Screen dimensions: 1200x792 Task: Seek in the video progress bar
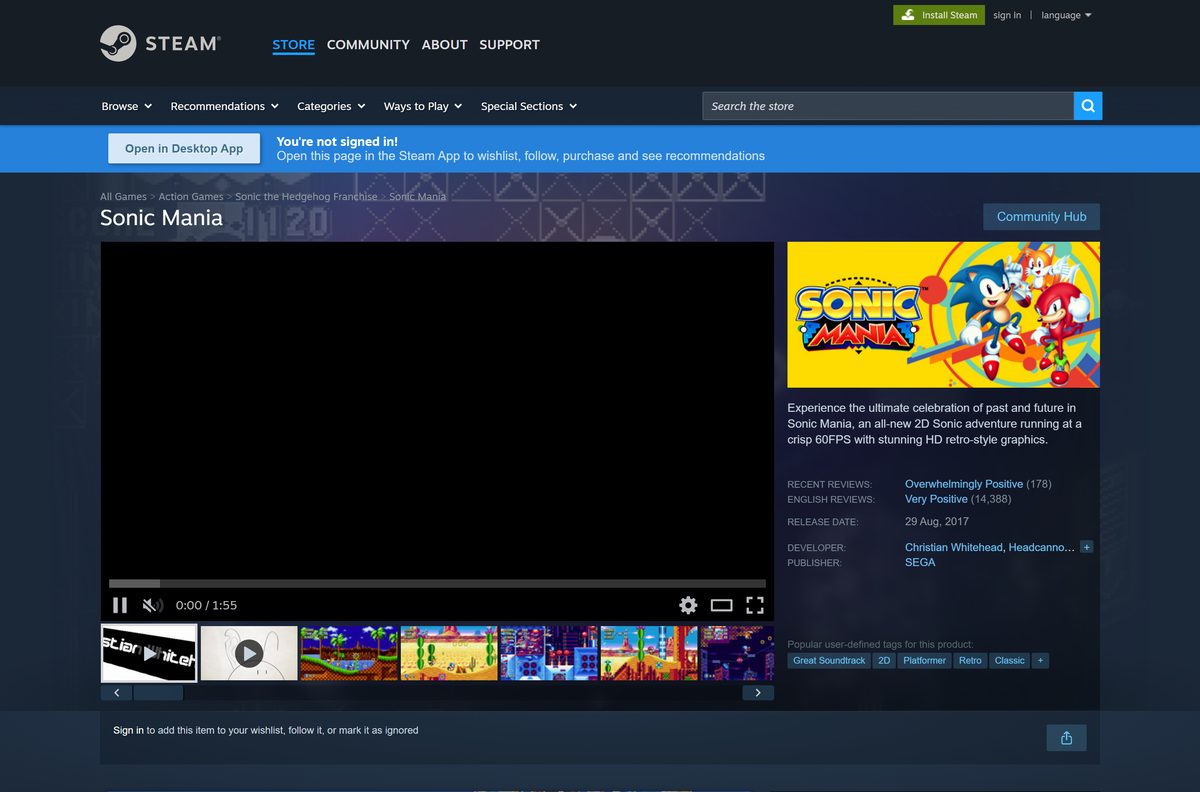pyautogui.click(x=437, y=583)
